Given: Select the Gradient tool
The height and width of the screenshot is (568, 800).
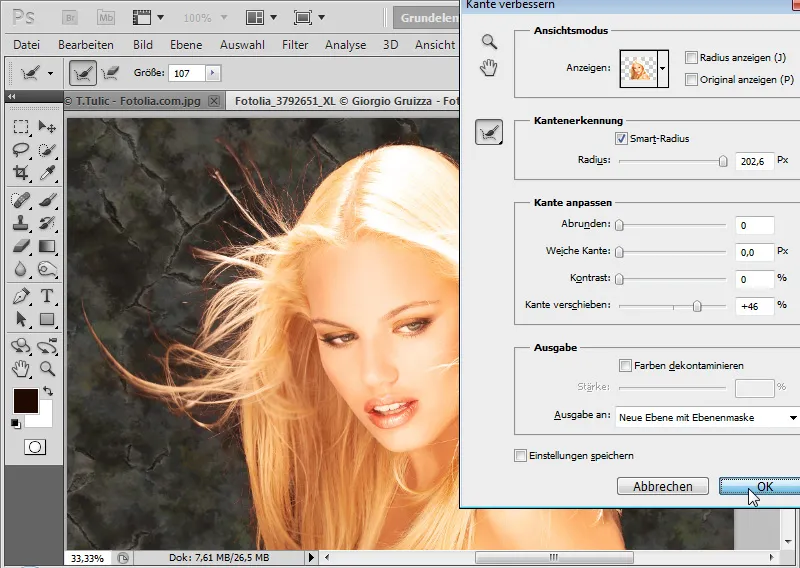Looking at the screenshot, I should (47, 246).
